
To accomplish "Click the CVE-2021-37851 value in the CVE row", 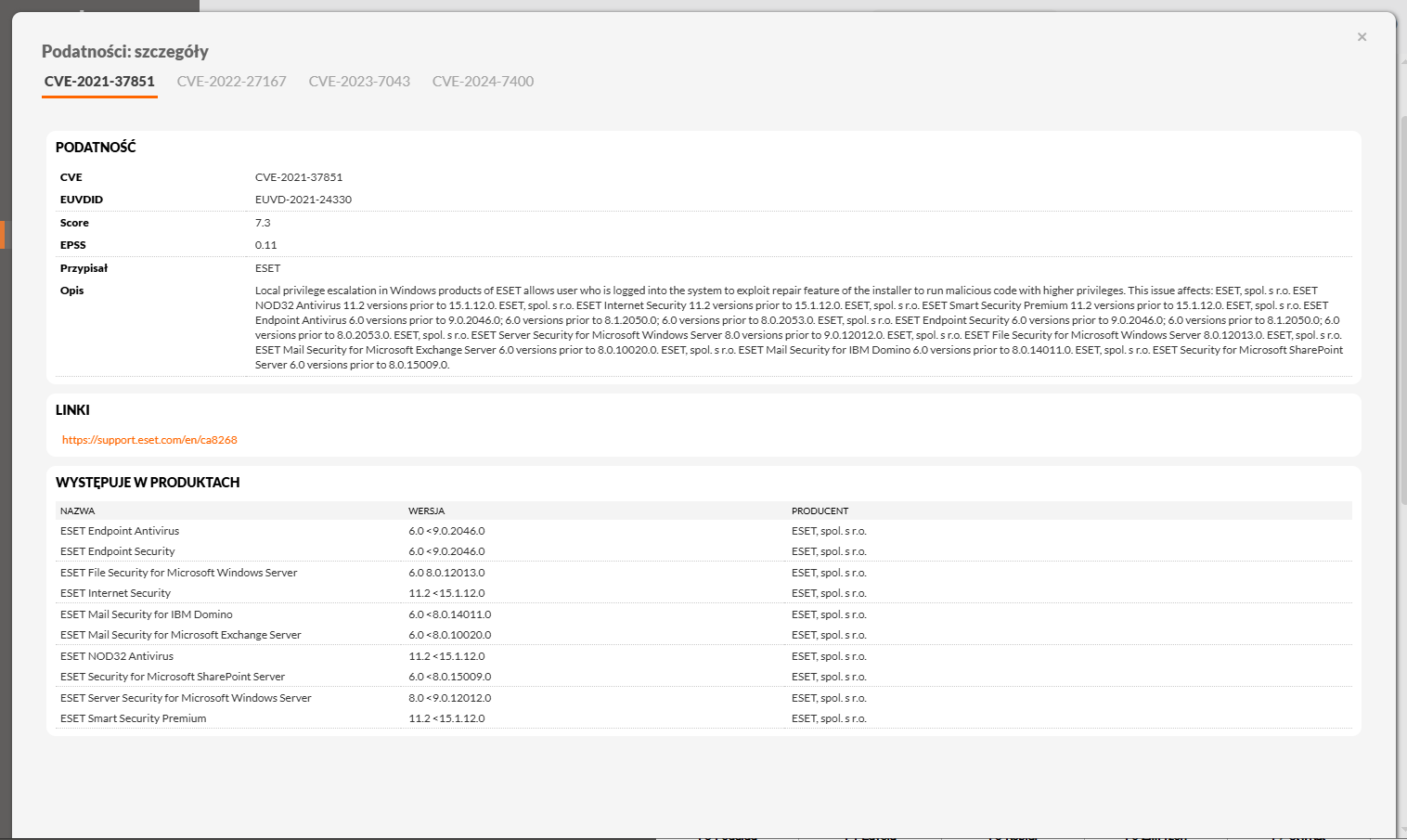I will pyautogui.click(x=299, y=177).
